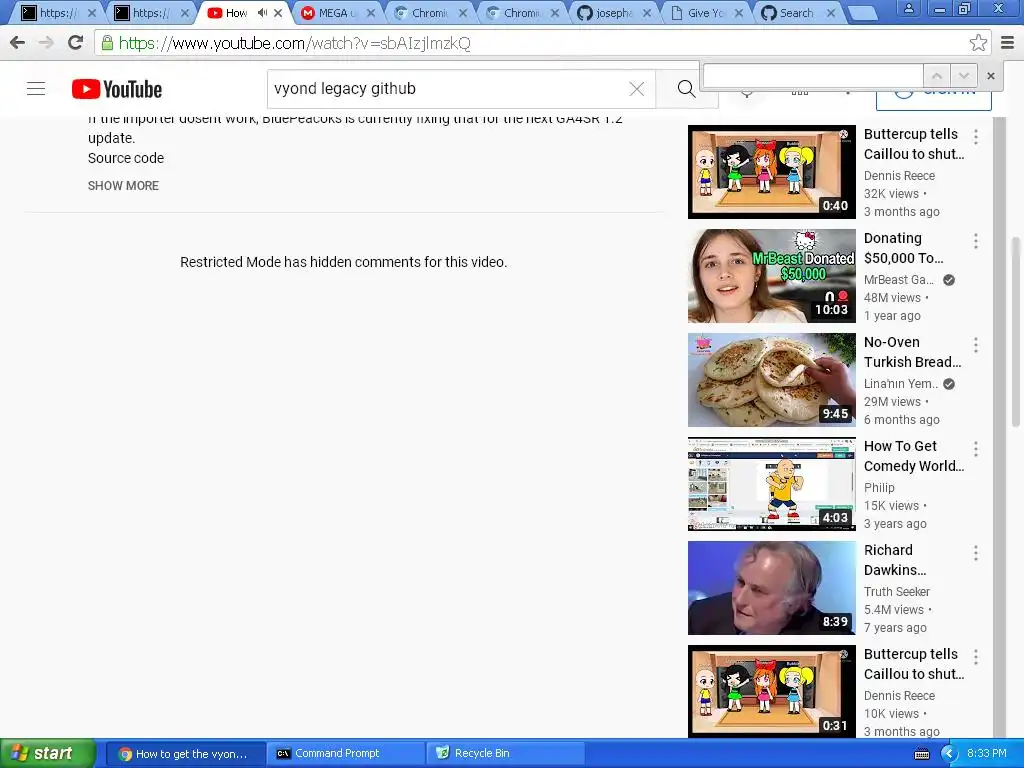Click the browser forward arrow
This screenshot has width=1024, height=768.
pyautogui.click(x=46, y=43)
